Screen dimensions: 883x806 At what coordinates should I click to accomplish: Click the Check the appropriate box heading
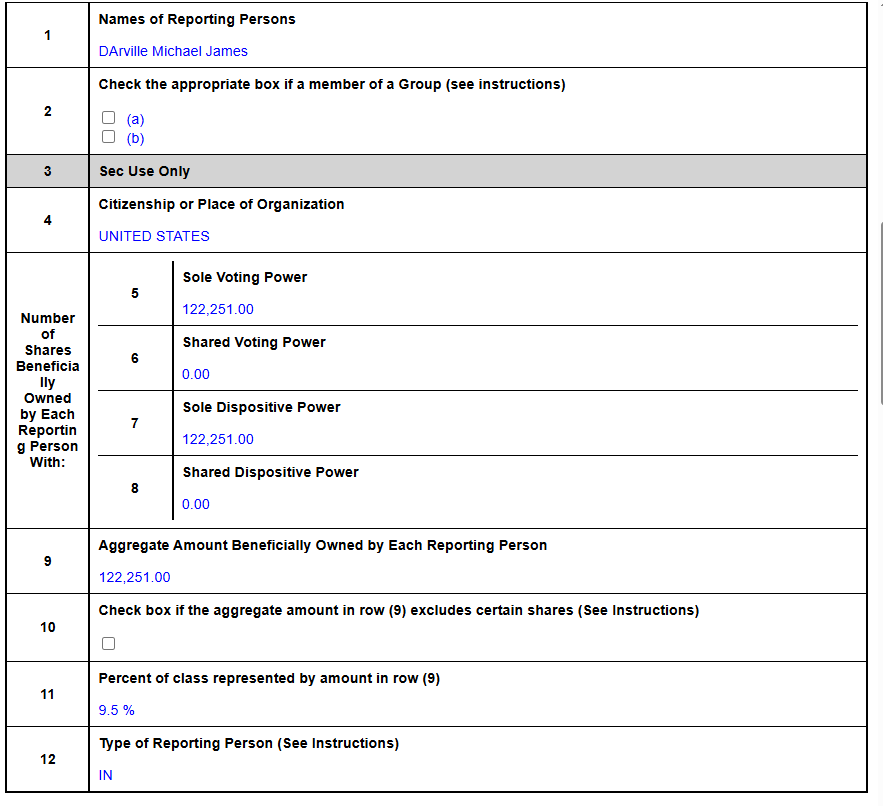[332, 84]
